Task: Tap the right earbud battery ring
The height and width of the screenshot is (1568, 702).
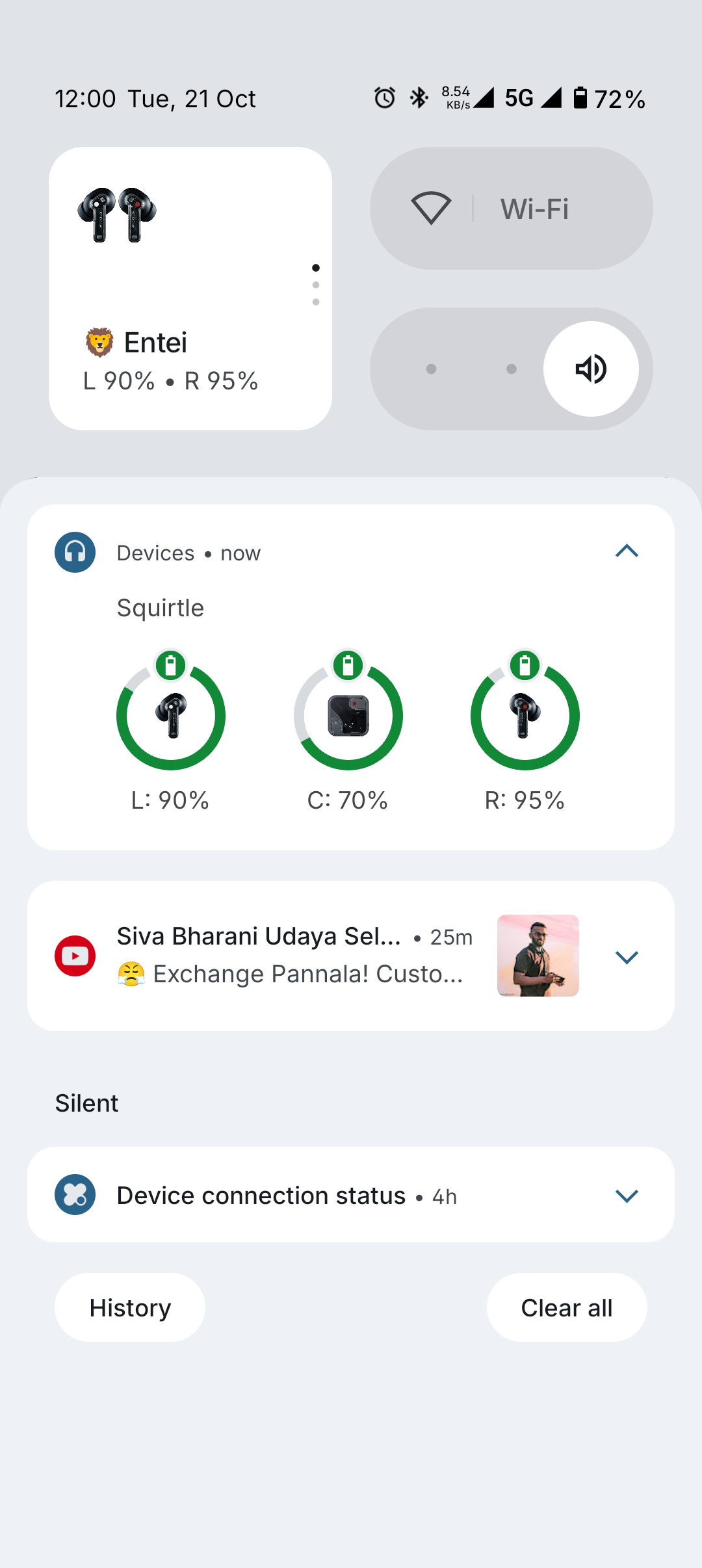Action: click(x=525, y=715)
